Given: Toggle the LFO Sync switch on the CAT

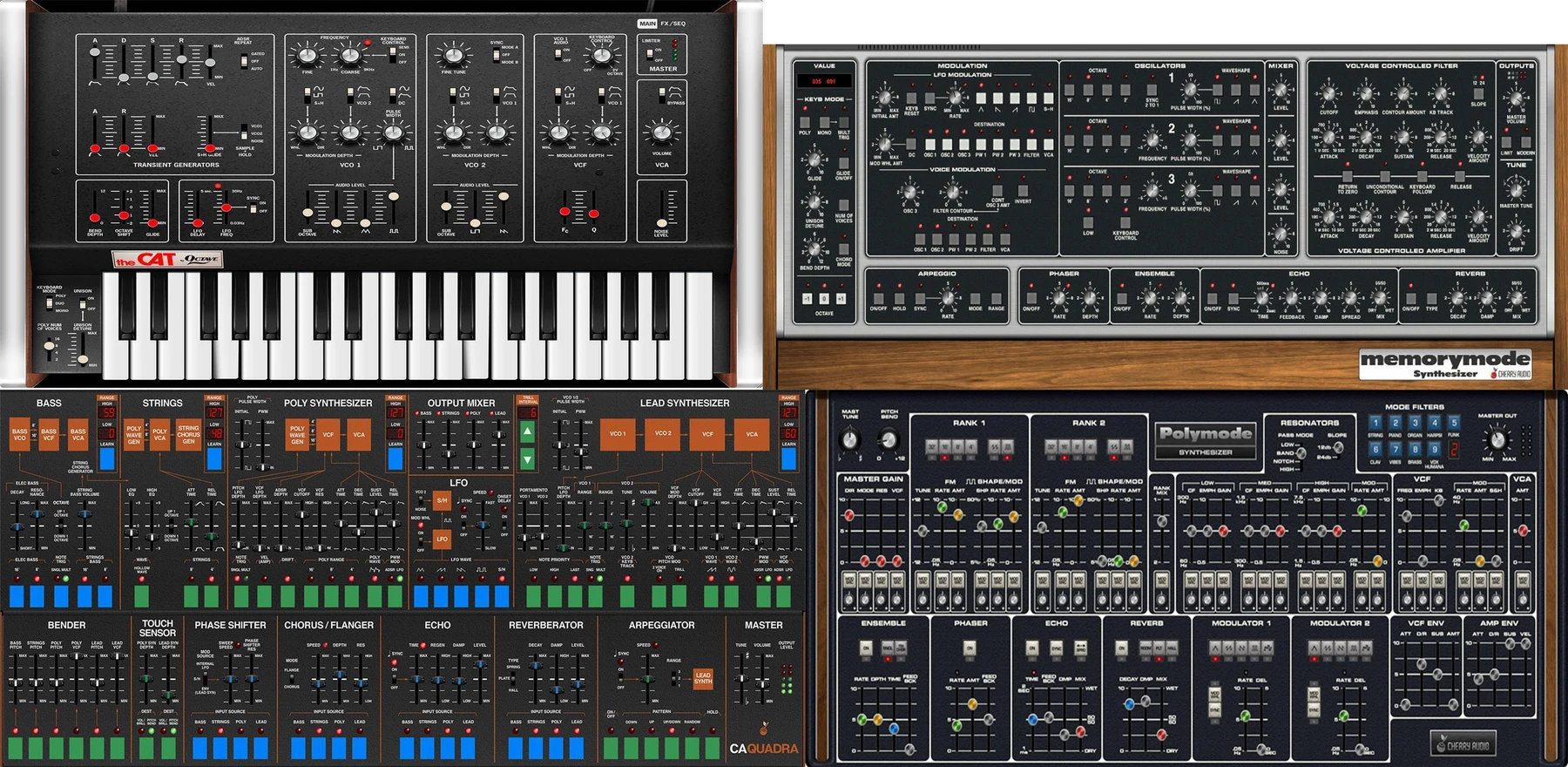Looking at the screenshot, I should [253, 207].
